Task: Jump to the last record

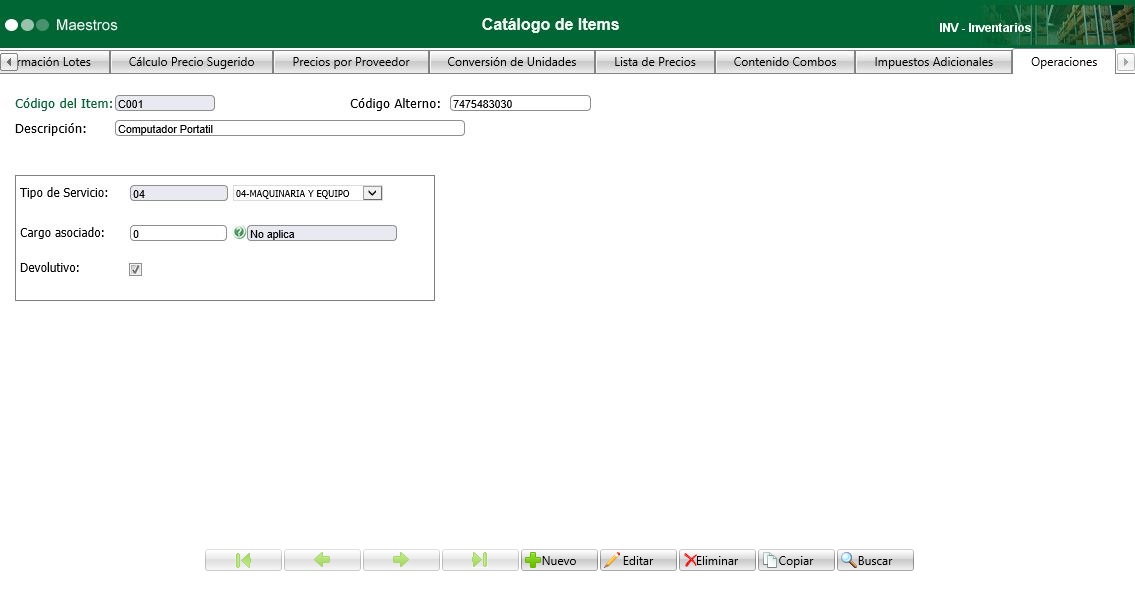Action: (x=479, y=560)
